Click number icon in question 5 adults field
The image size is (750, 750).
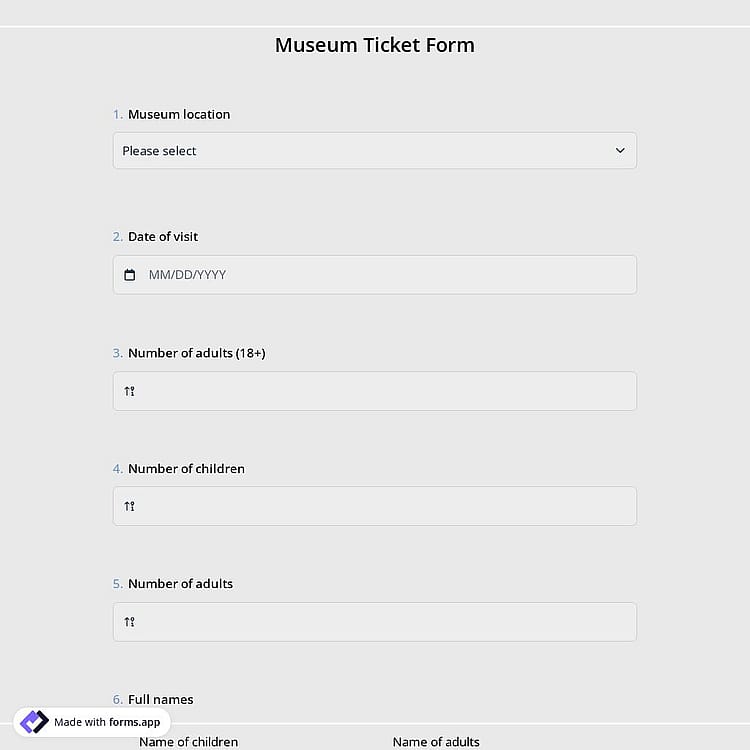coord(130,622)
